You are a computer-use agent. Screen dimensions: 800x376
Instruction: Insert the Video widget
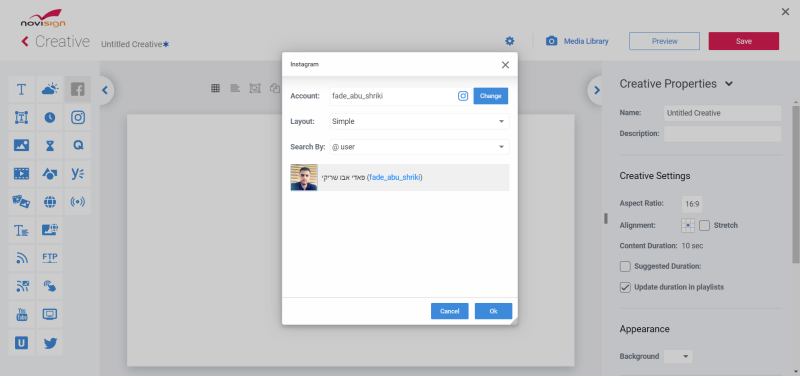click(x=21, y=173)
